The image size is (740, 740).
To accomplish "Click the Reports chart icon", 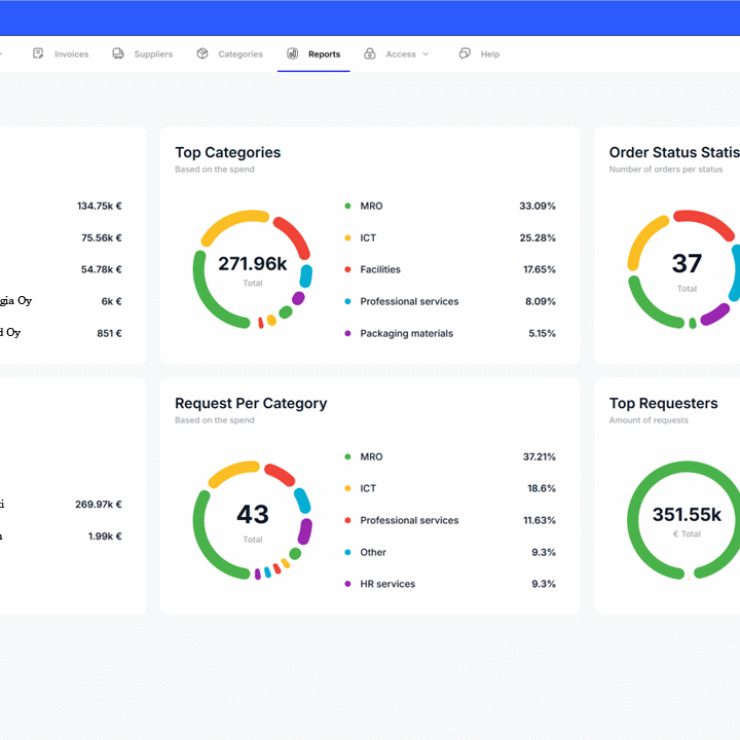I will click(x=292, y=54).
